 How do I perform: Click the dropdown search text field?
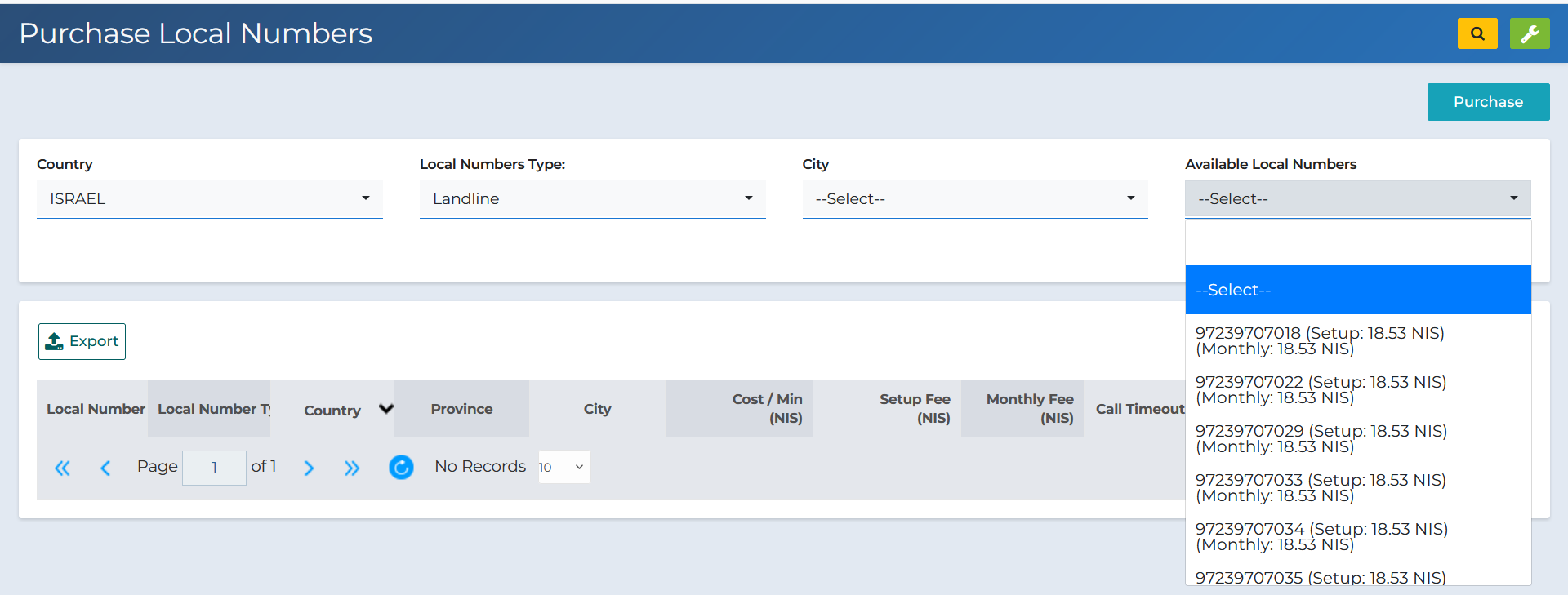[x=1358, y=245]
